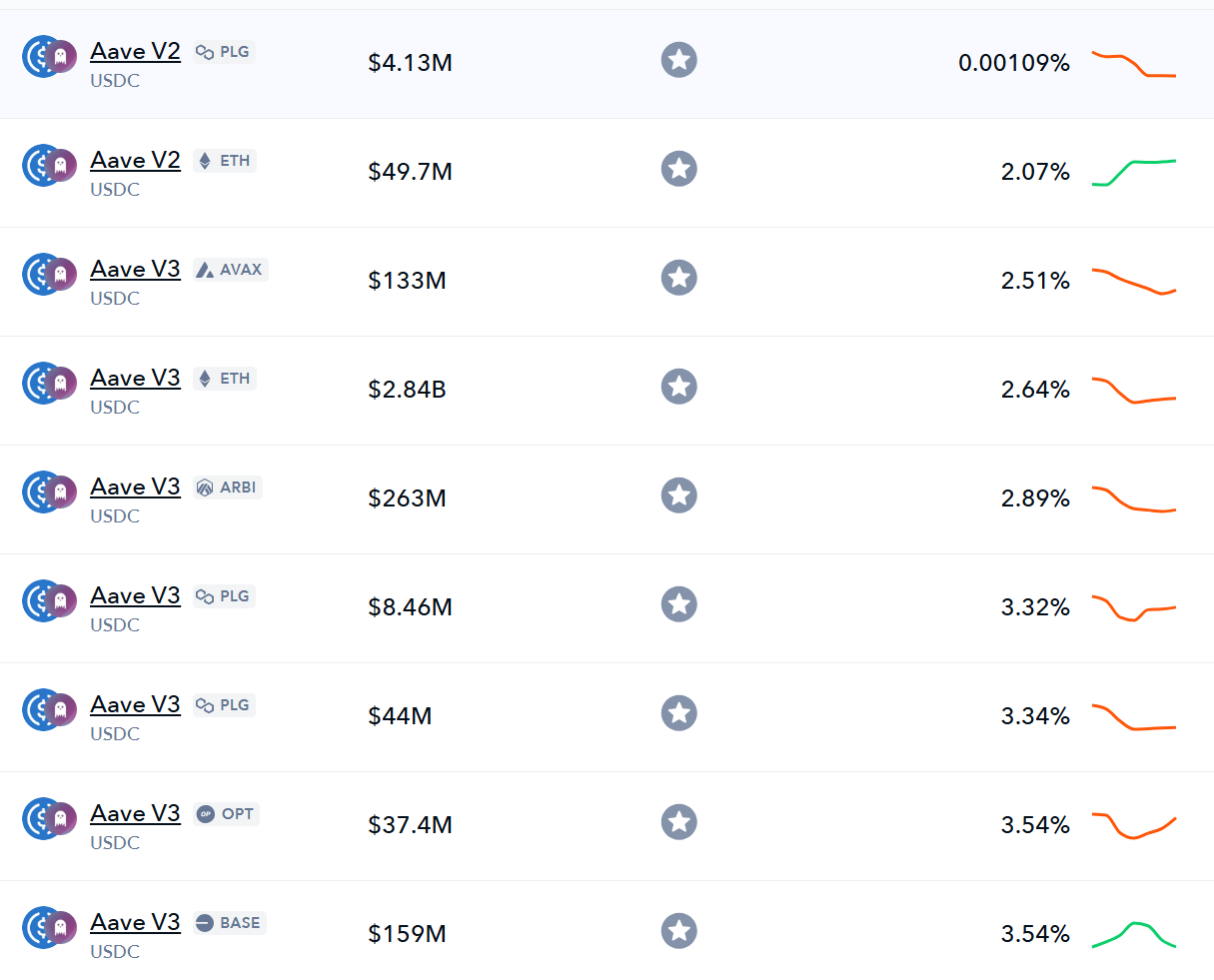The image size is (1214, 980).
Task: Click the red sparkline next to 3.54% OPT pool
Action: pos(1134,825)
